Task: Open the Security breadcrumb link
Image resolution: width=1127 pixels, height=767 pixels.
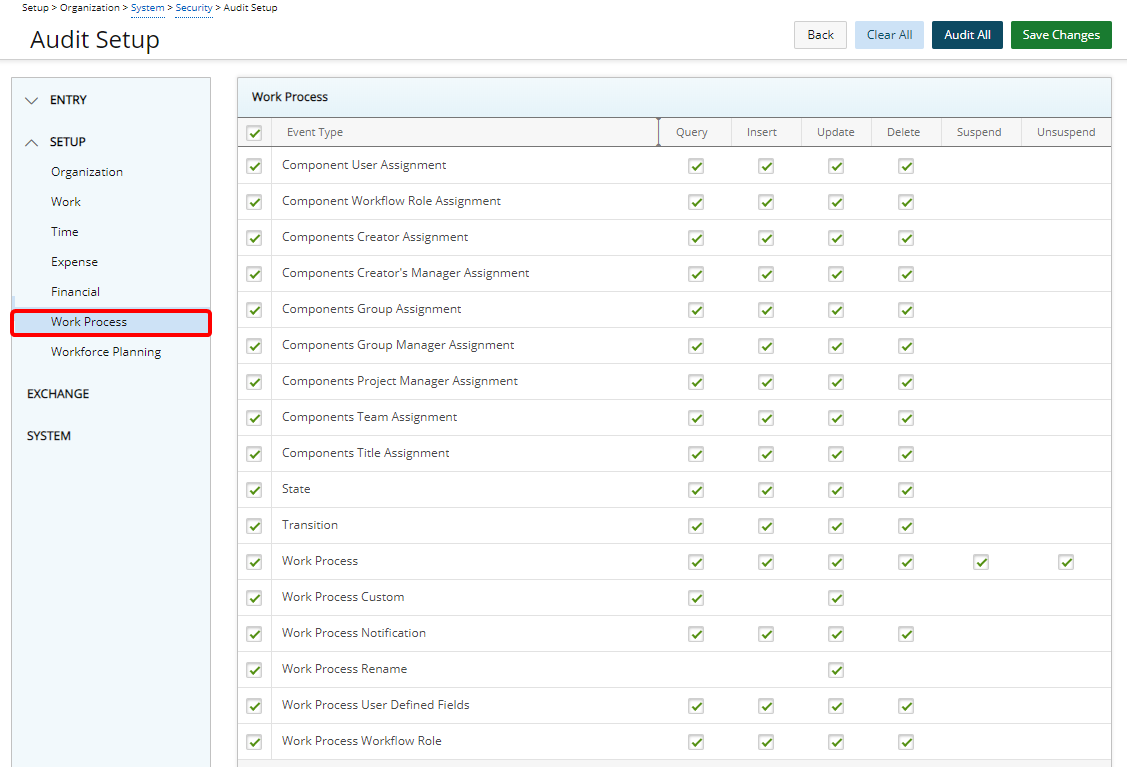Action: click(194, 8)
